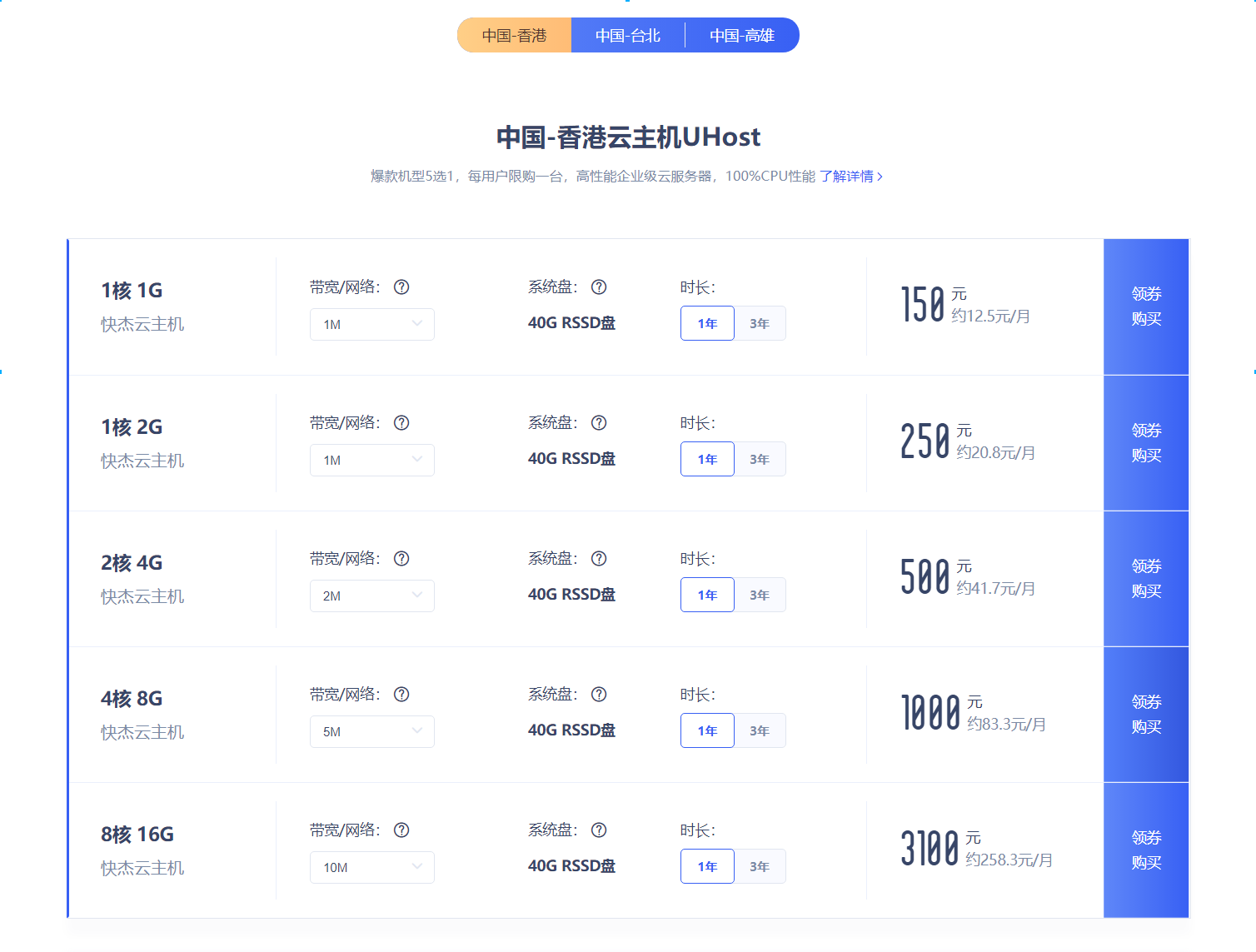Screen dimensions: 1256x952
Task: Open system disk help icon in 4核 8G row
Action: [x=599, y=695]
